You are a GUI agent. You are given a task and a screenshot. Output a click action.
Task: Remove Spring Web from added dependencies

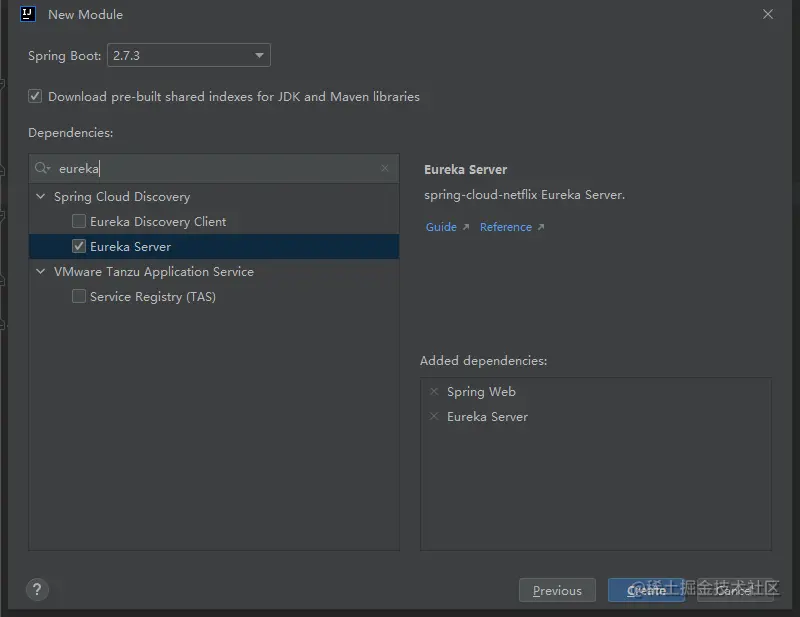coord(434,391)
